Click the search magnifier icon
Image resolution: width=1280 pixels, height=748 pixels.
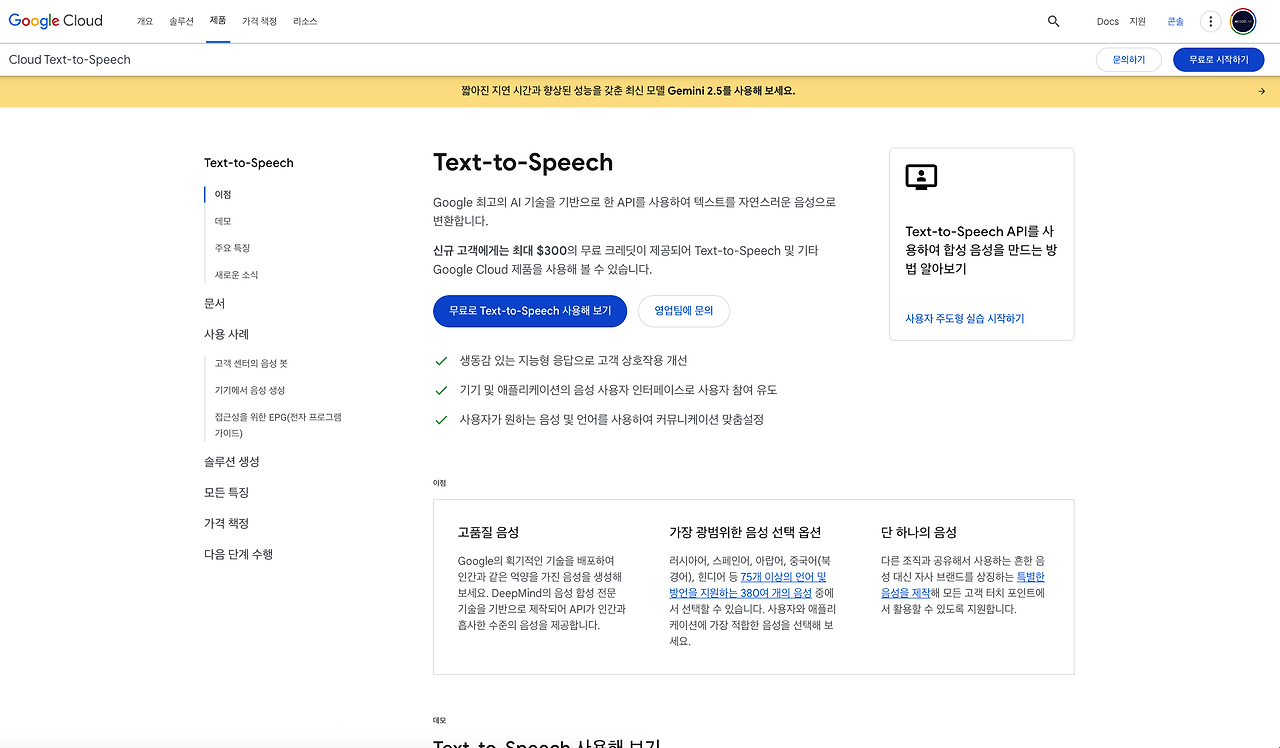coord(1053,21)
